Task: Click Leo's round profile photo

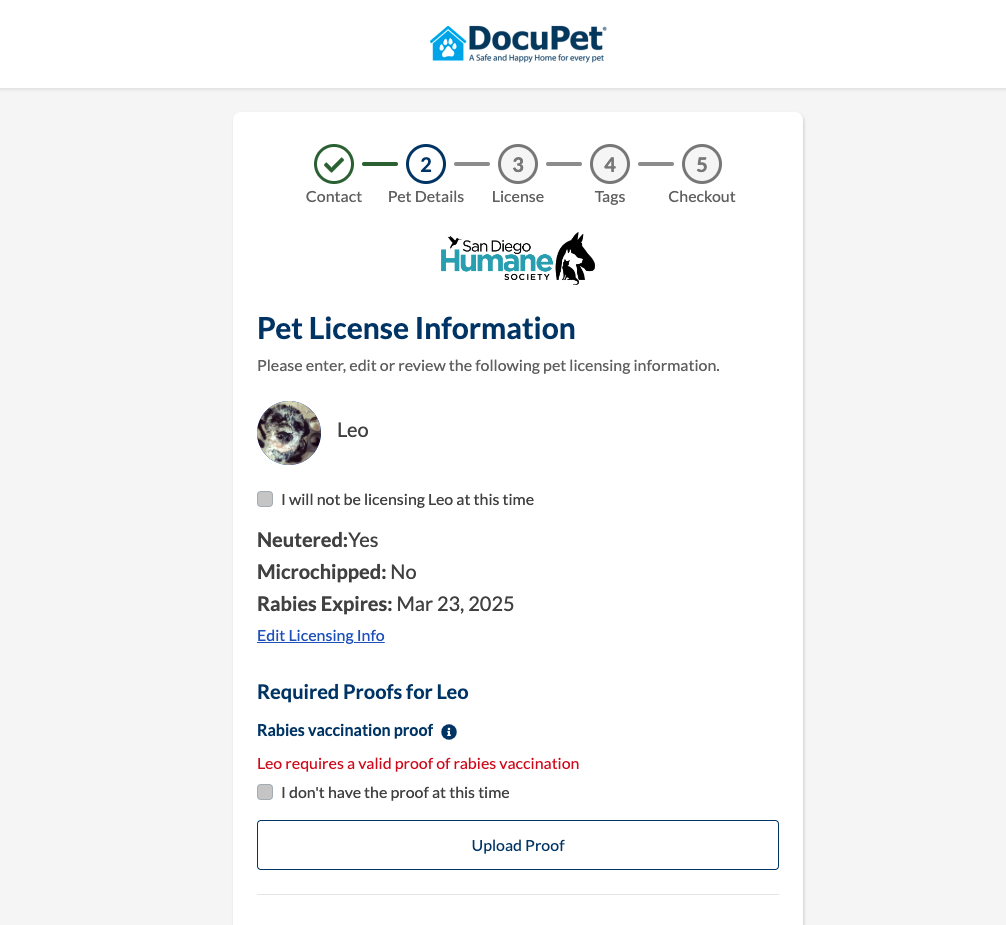Action: [x=289, y=433]
